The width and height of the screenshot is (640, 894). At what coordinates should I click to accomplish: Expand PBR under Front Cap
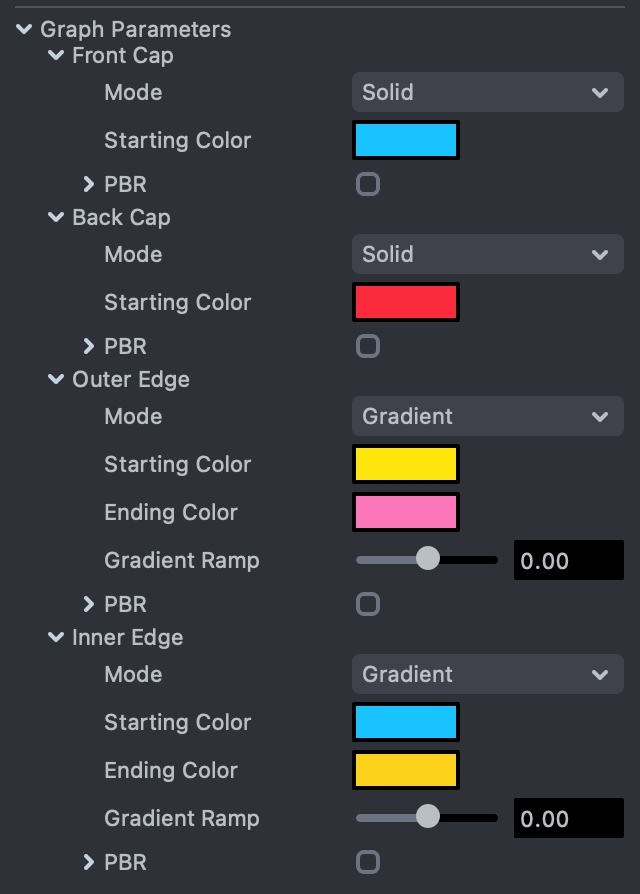89,184
